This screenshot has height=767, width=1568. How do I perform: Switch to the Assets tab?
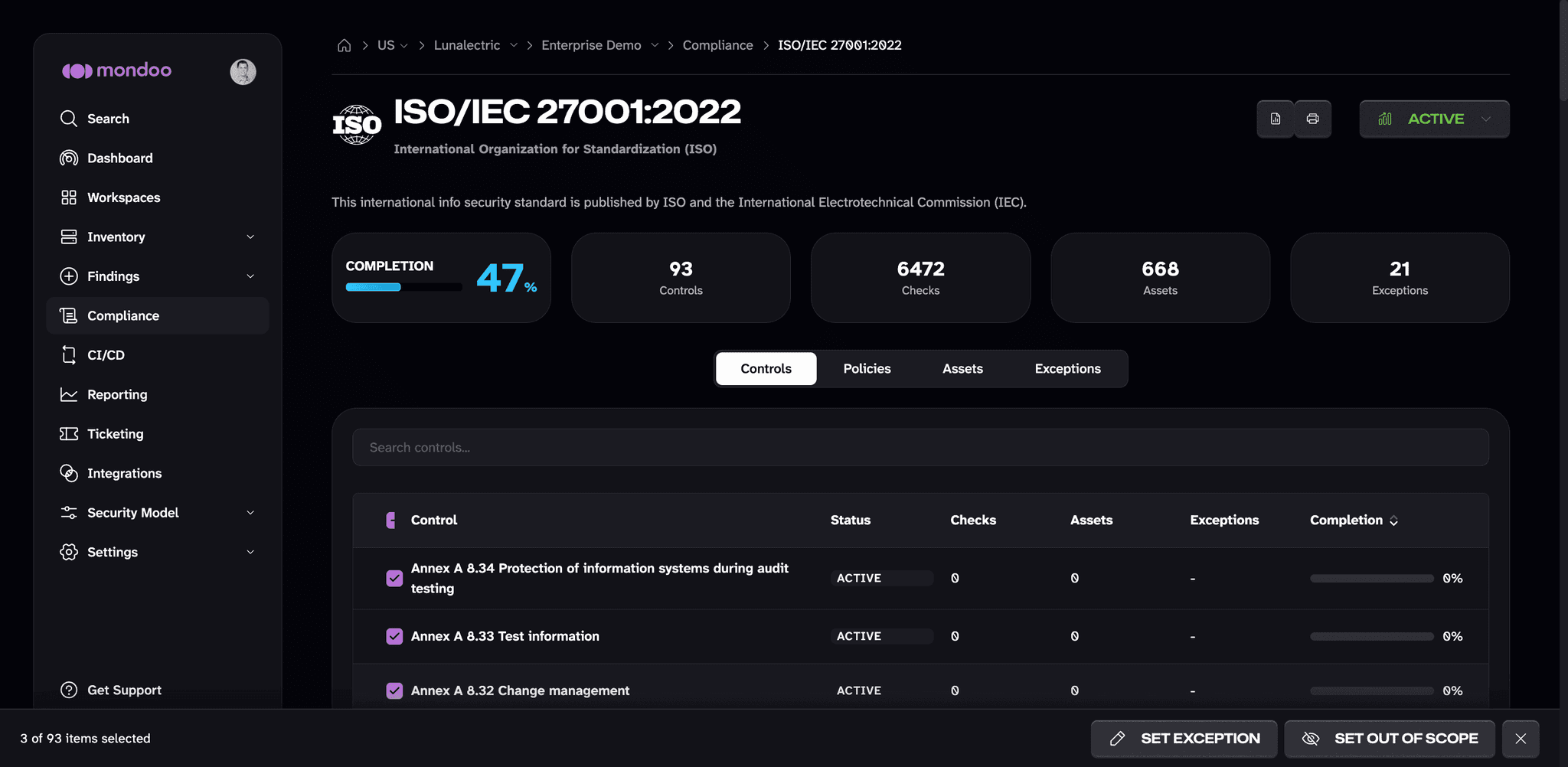click(x=962, y=369)
